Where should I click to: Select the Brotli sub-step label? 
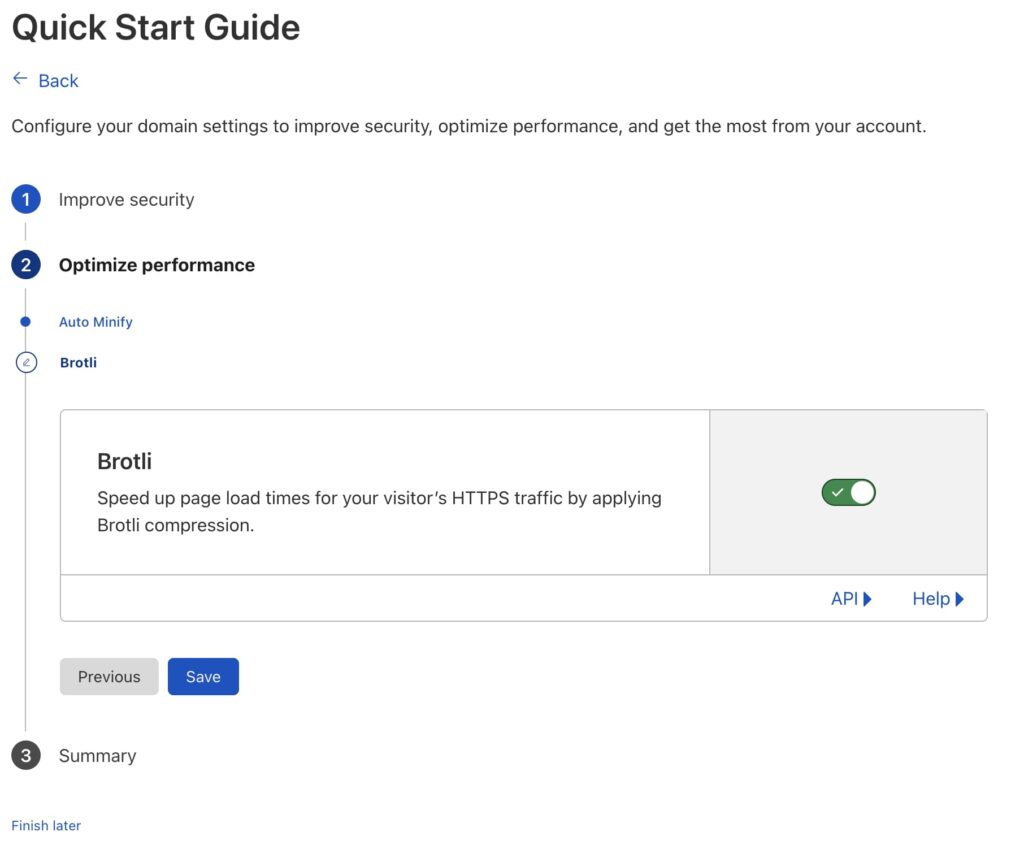coord(78,362)
